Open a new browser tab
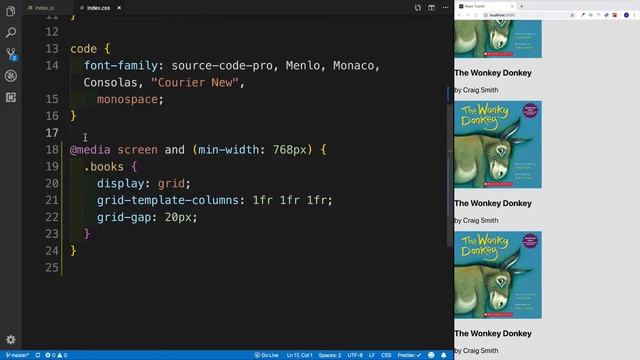The width and height of the screenshot is (640, 360). coord(522,6)
